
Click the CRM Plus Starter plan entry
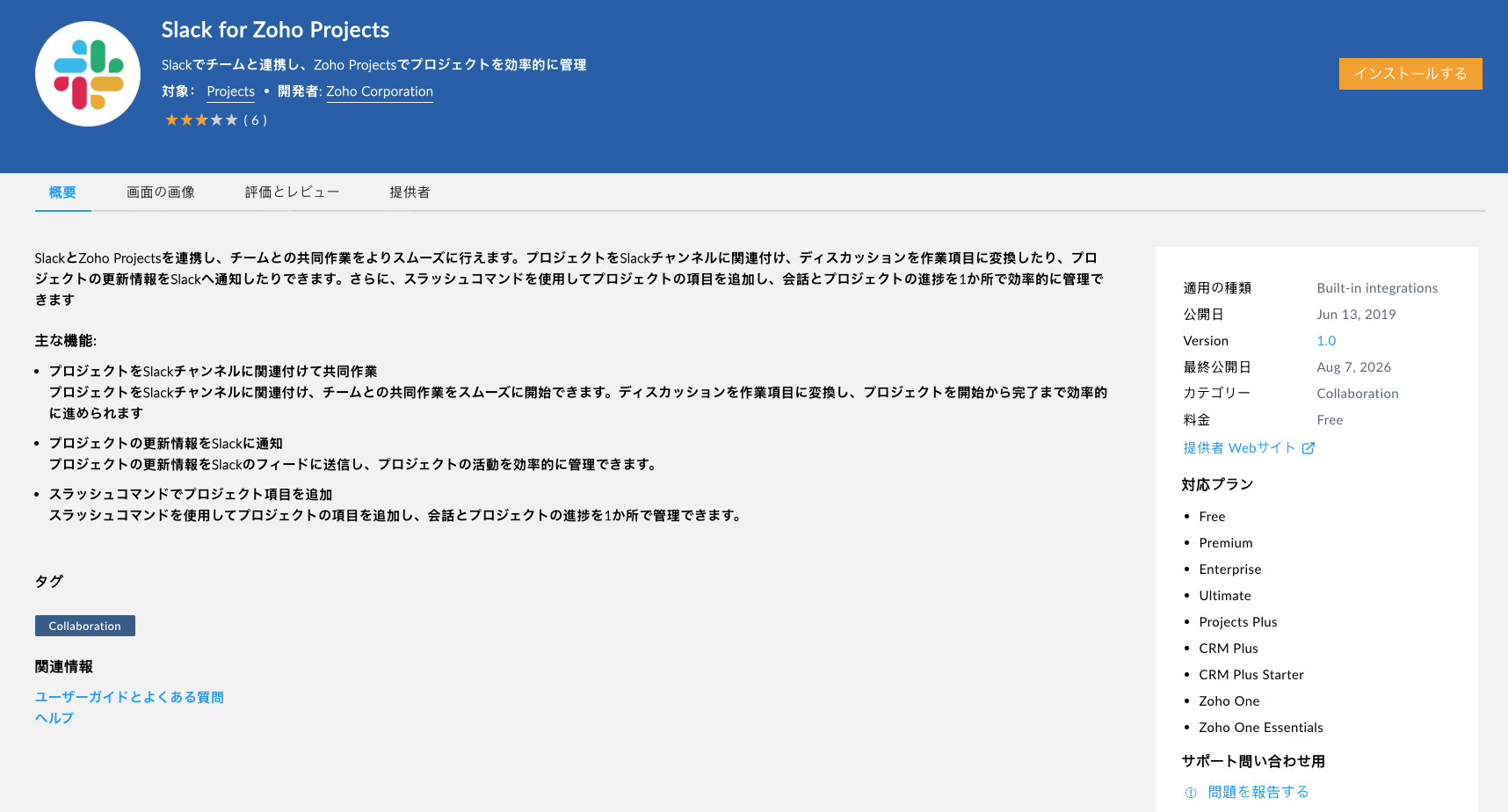(x=1251, y=675)
